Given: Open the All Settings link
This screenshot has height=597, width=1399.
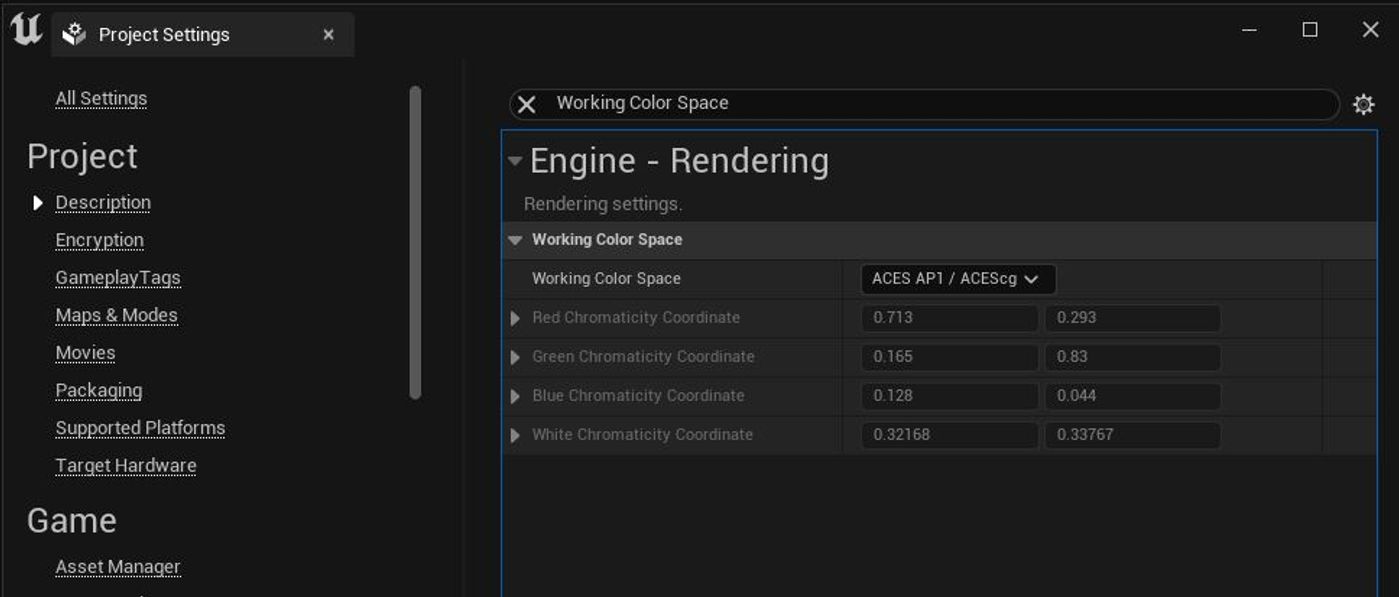Looking at the screenshot, I should 100,98.
